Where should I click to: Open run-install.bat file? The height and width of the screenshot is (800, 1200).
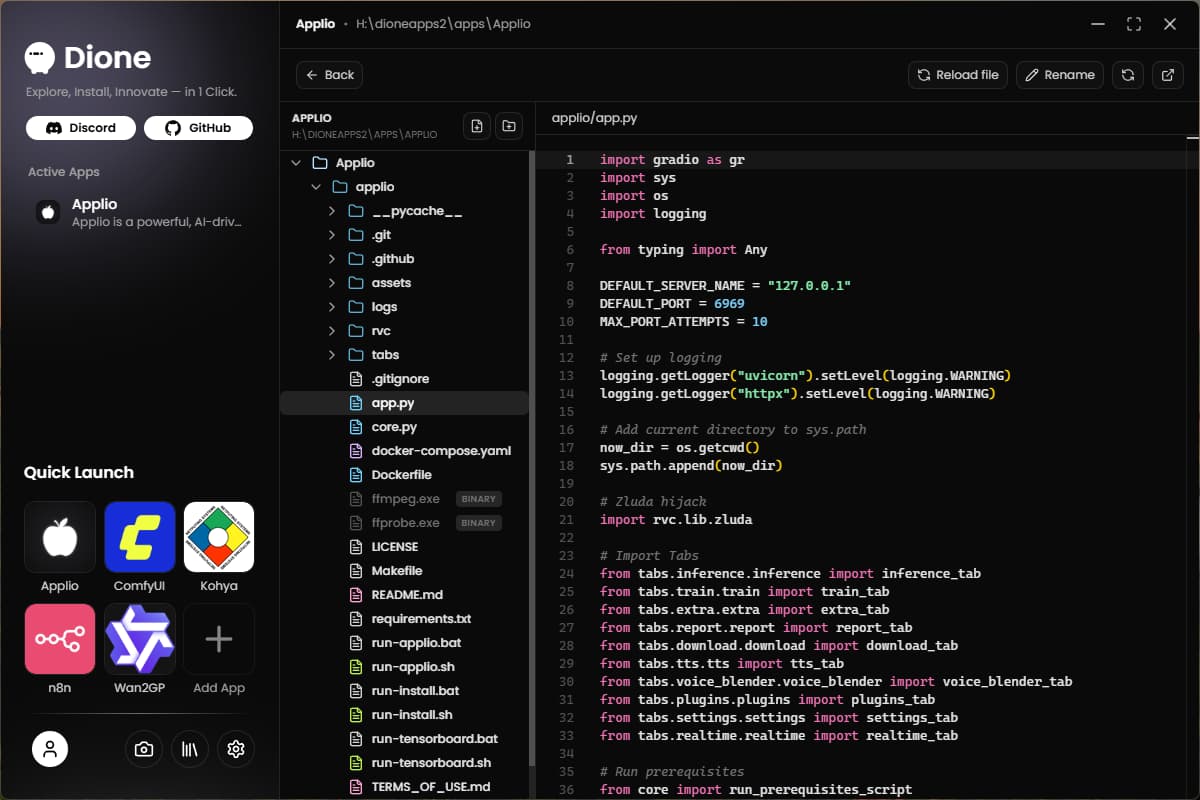pos(404,691)
